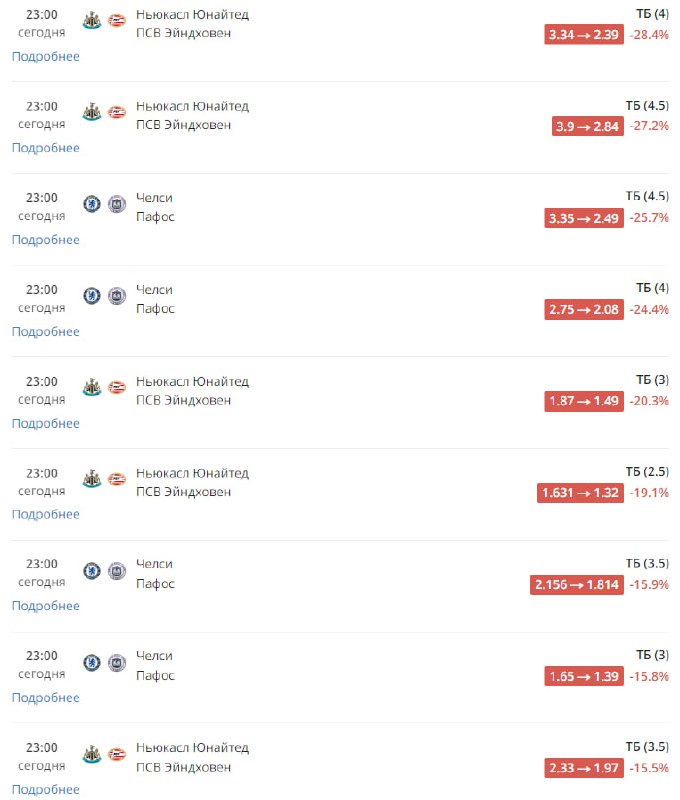The height and width of the screenshot is (800, 680).
Task: Open Подробнее under Chelsea ТБ (4.5) row
Action: [x=45, y=240]
